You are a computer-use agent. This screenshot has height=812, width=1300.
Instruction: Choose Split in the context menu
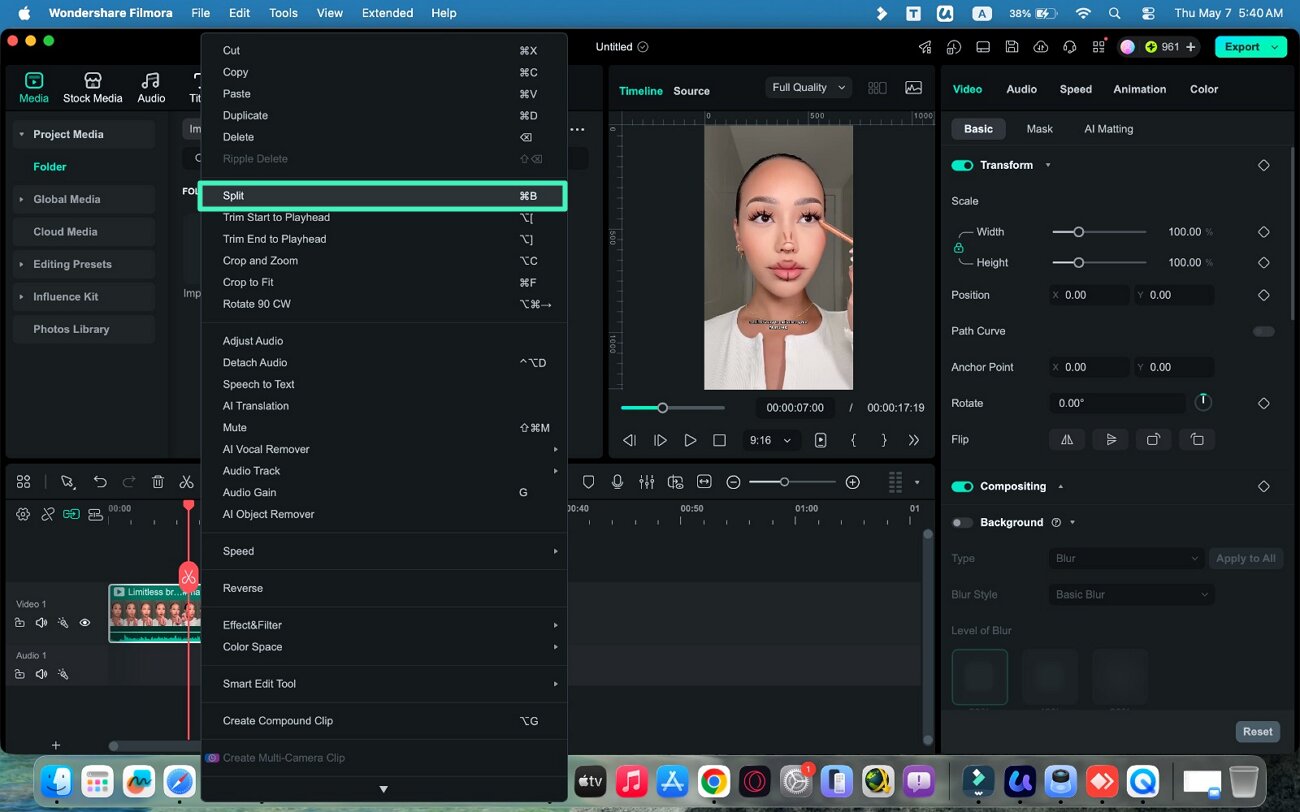pos(382,196)
